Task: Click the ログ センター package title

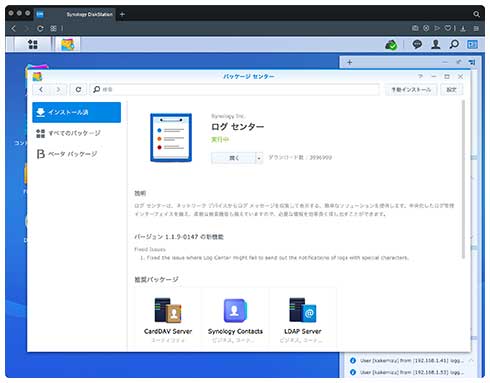Action: [x=237, y=126]
